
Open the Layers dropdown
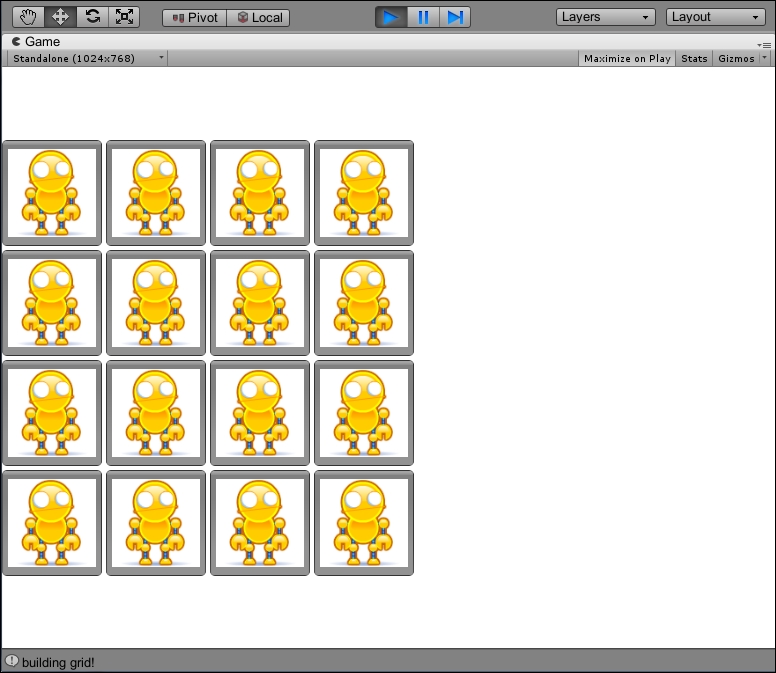click(x=606, y=17)
